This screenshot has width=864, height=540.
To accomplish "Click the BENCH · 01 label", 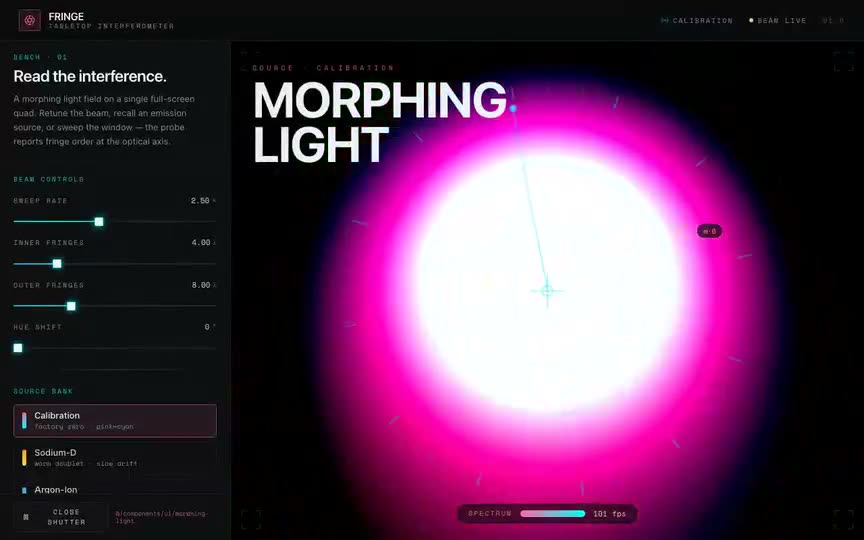I will (40, 57).
